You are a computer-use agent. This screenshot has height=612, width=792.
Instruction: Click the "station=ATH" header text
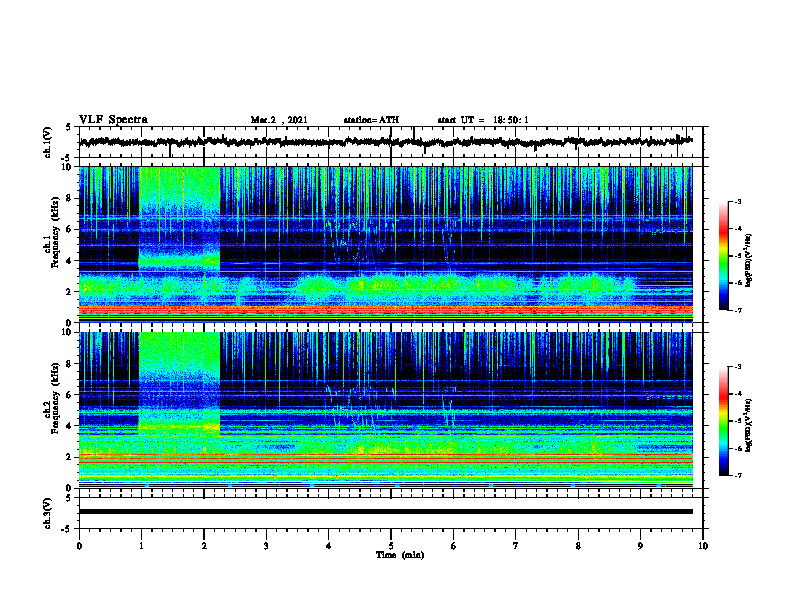(371, 120)
